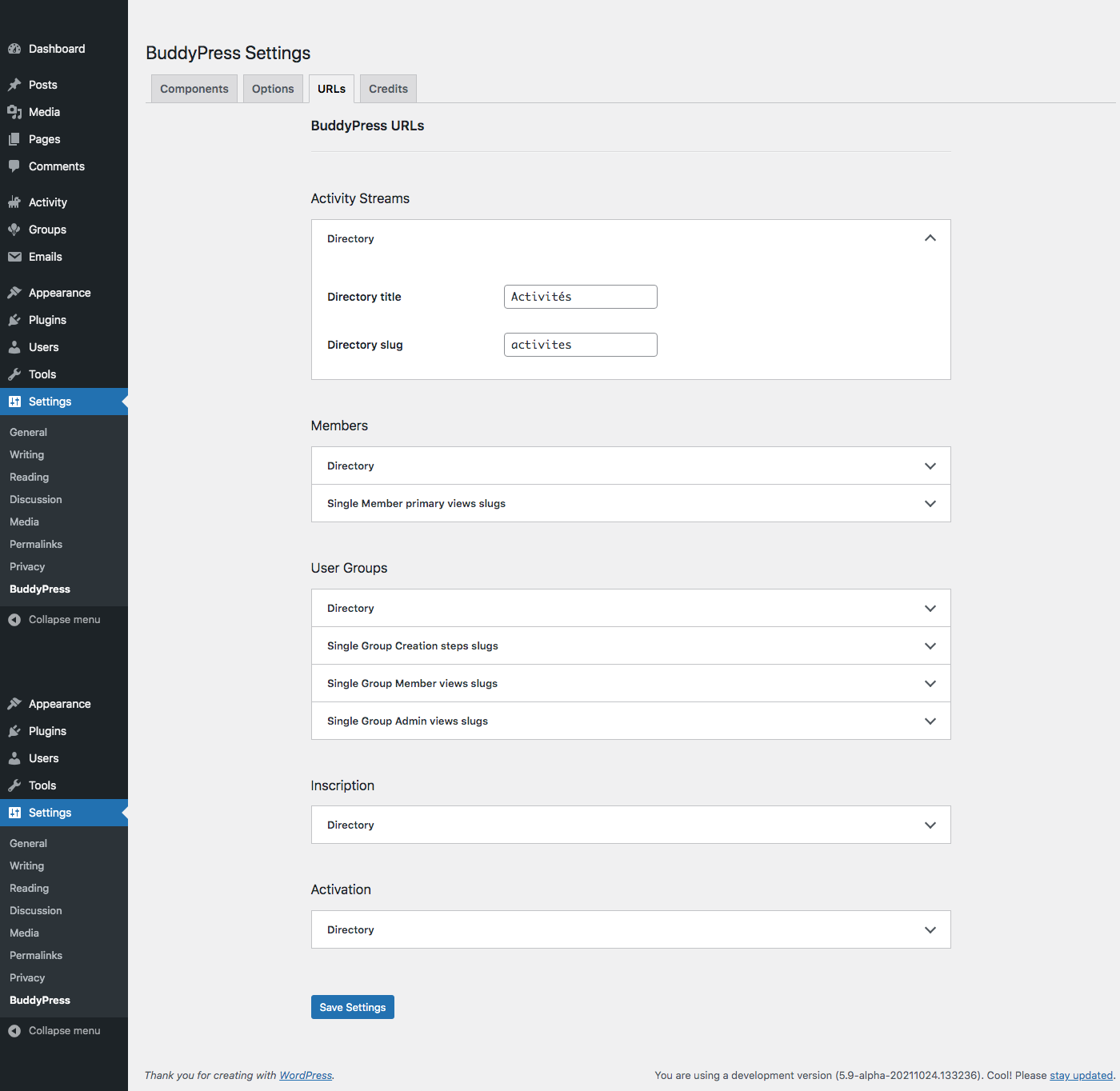The height and width of the screenshot is (1091, 1120).
Task: Click the Directory title label
Action: [x=364, y=297]
